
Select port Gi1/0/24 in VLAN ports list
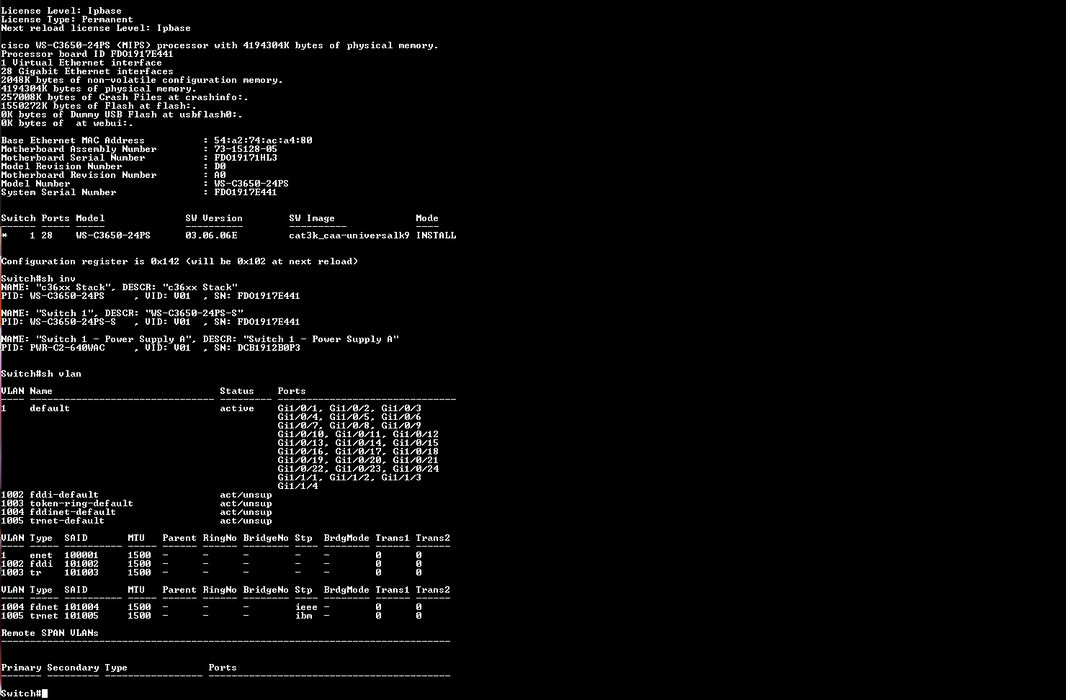(x=415, y=469)
